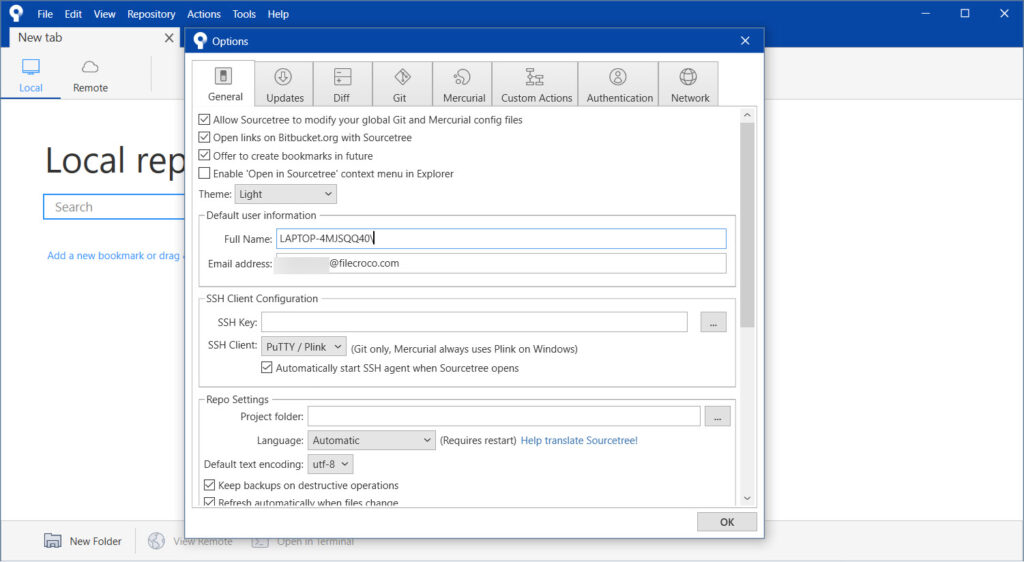Click the Open in Terminal icon
This screenshot has width=1024, height=562.
click(260, 541)
